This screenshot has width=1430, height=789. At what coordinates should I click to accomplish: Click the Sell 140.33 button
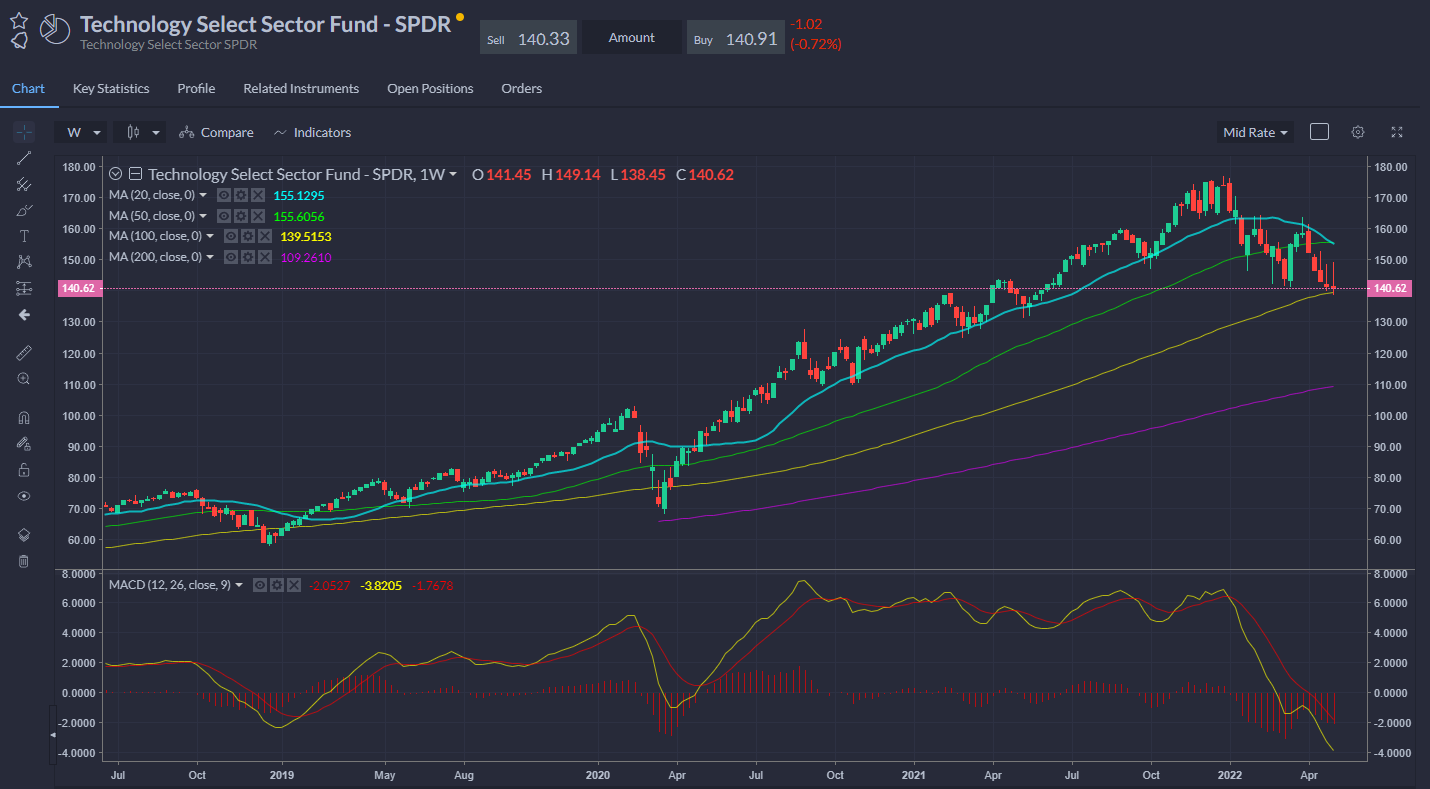[x=527, y=39]
